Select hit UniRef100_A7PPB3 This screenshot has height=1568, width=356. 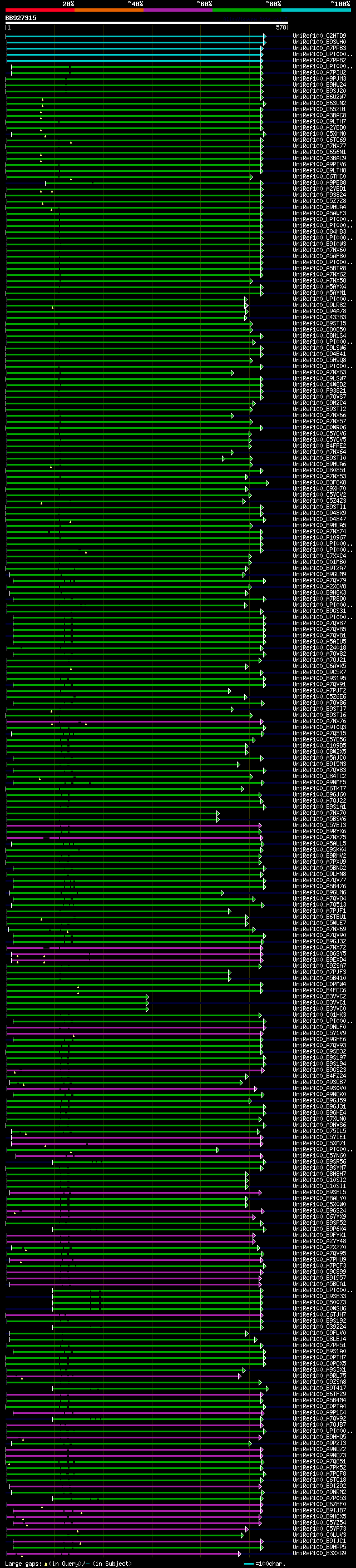point(319,48)
